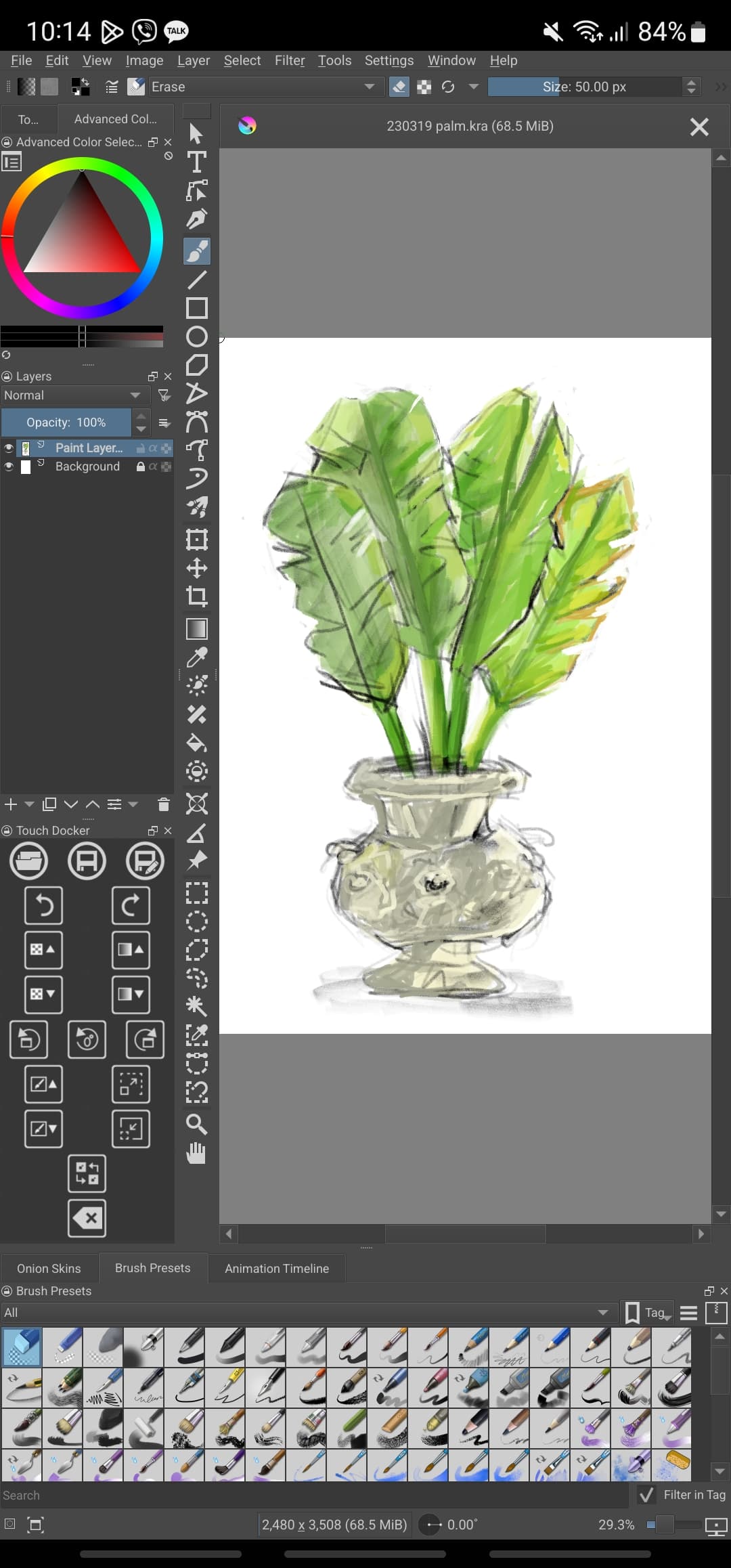
Task: Open the Filter menu
Action: point(290,60)
